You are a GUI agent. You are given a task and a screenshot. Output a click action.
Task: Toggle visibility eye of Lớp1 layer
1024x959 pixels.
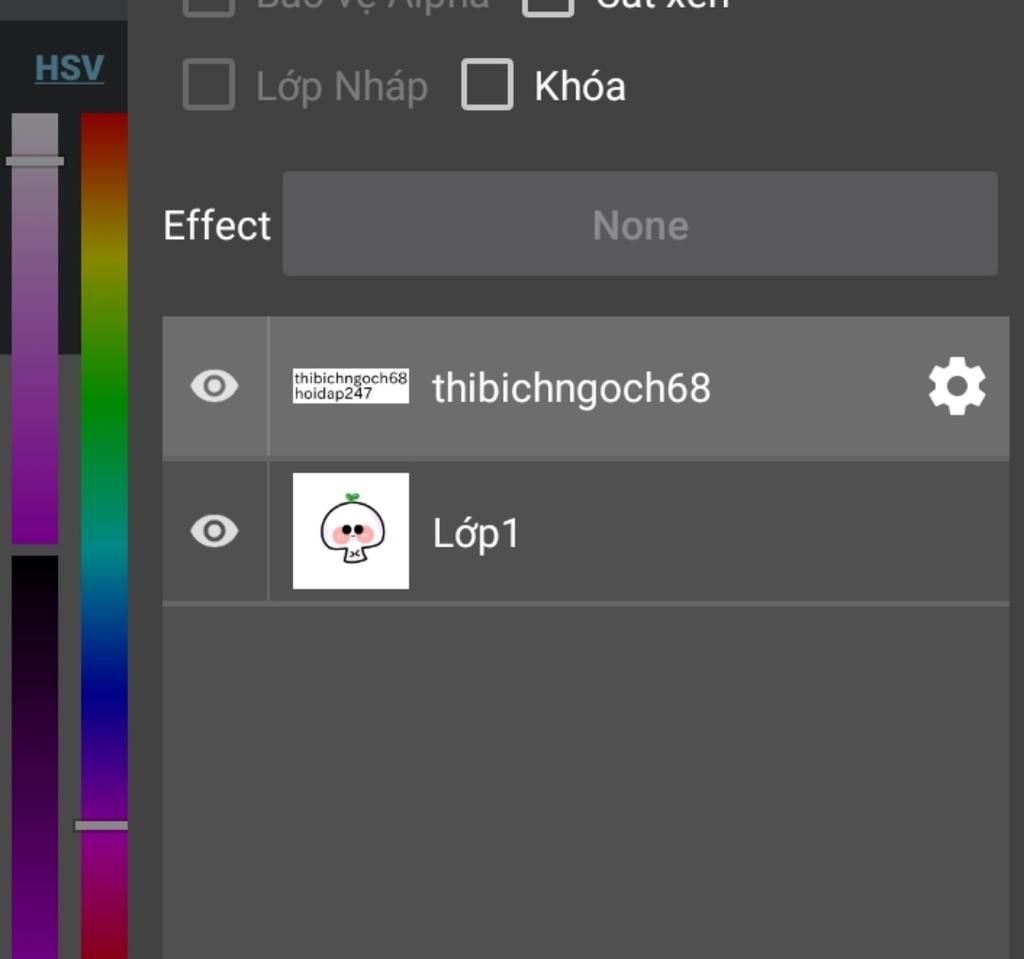click(x=214, y=531)
